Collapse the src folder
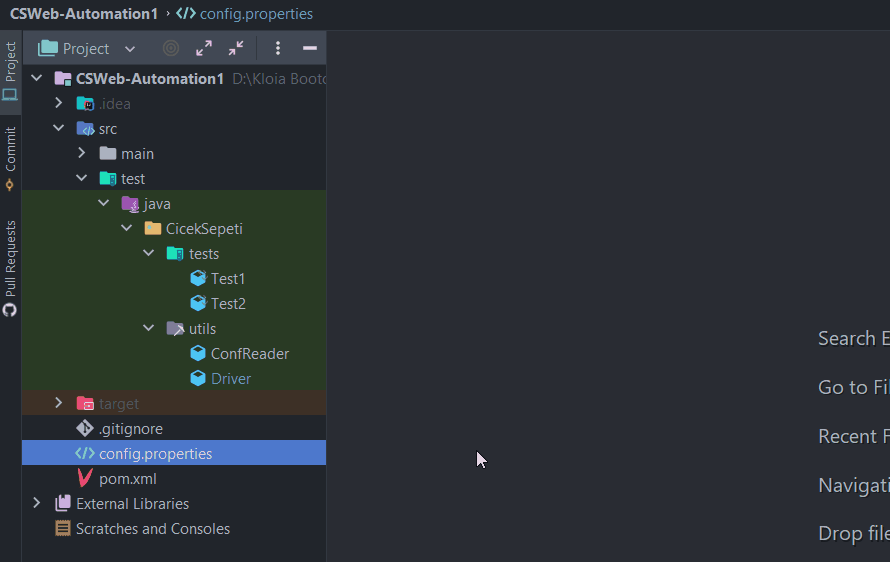 click(58, 128)
